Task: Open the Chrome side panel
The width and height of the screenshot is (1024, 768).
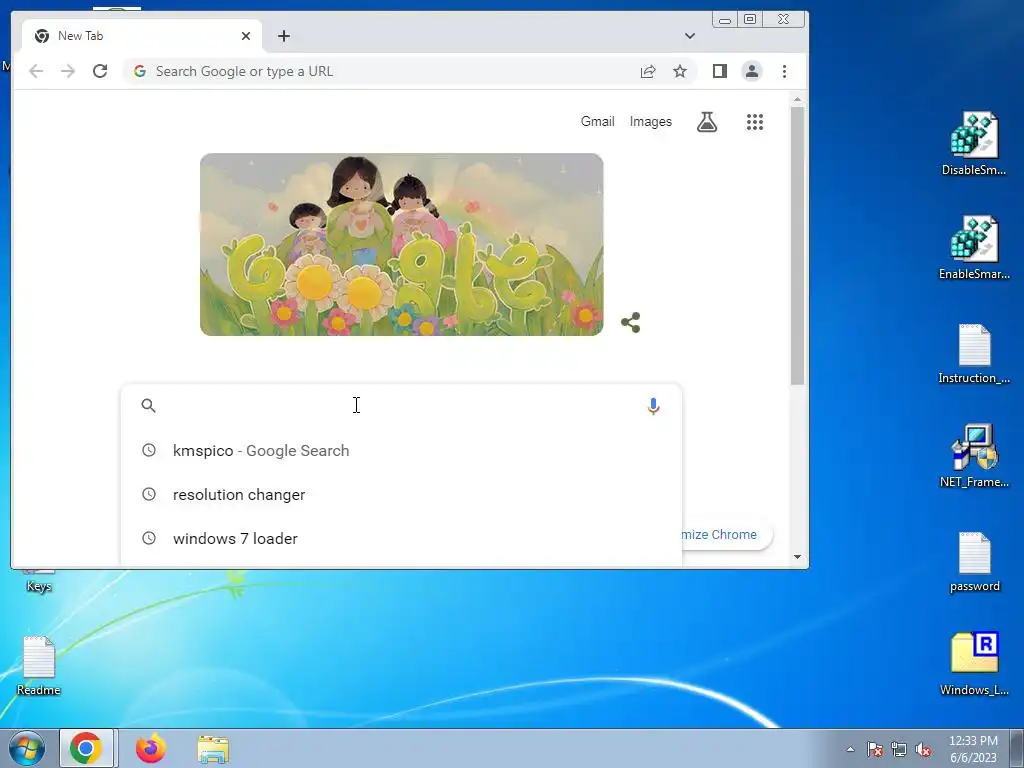Action: 720,71
